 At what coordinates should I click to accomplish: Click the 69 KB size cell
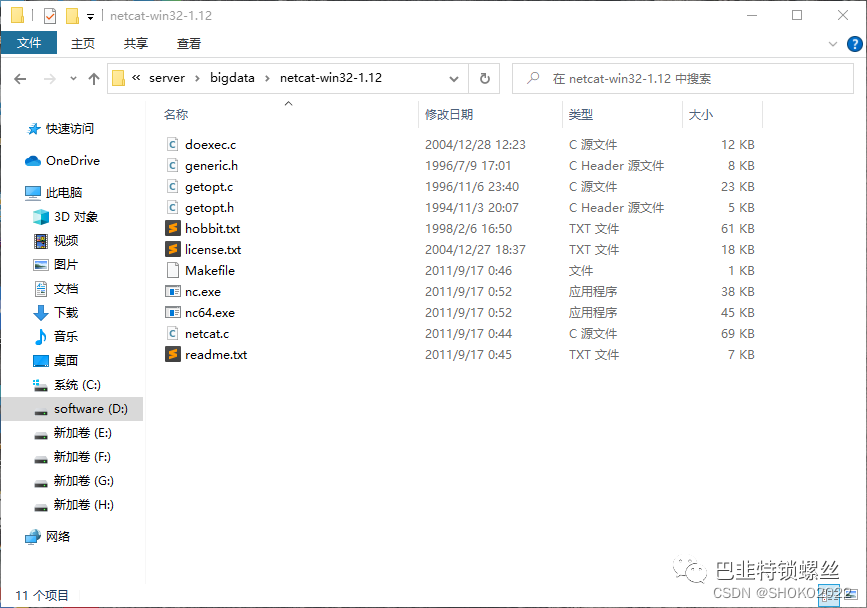point(738,333)
